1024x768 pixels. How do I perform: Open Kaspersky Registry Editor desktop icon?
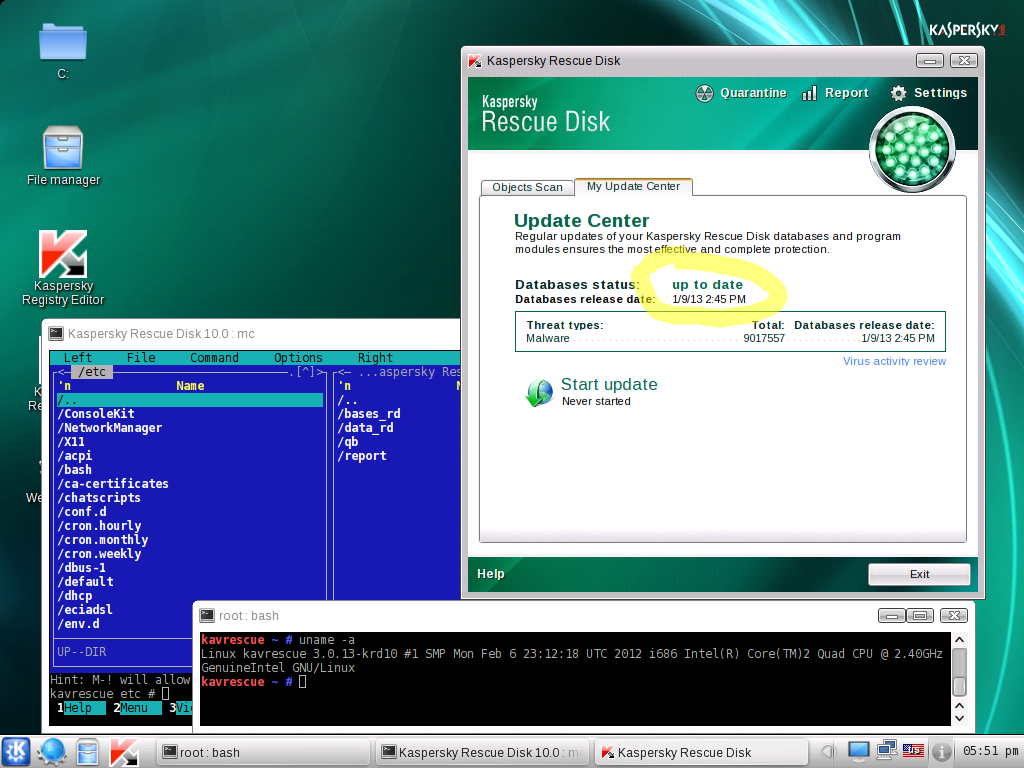[x=63, y=268]
